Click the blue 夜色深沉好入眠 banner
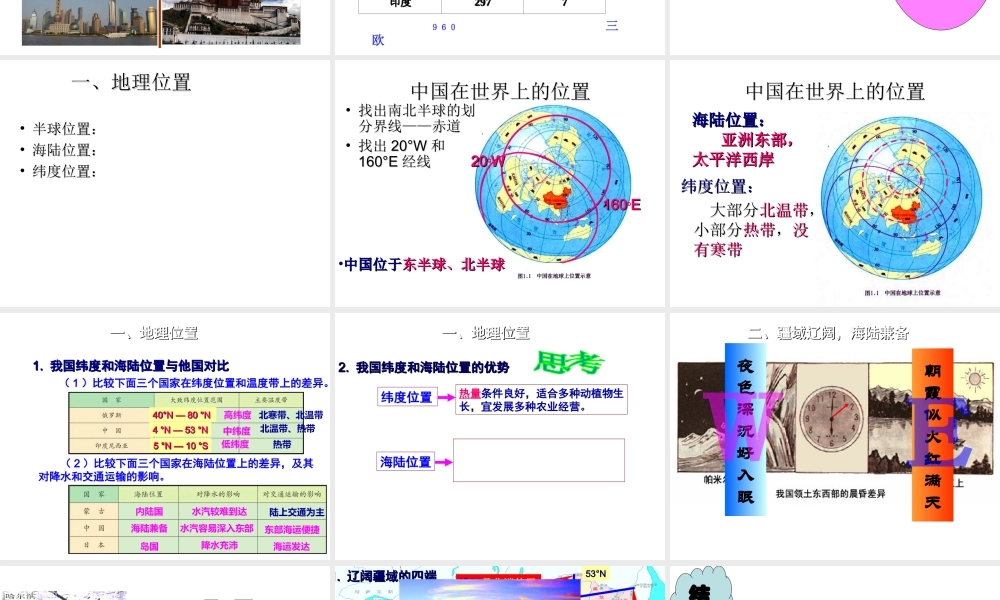The width and height of the screenshot is (1000, 600). click(746, 429)
